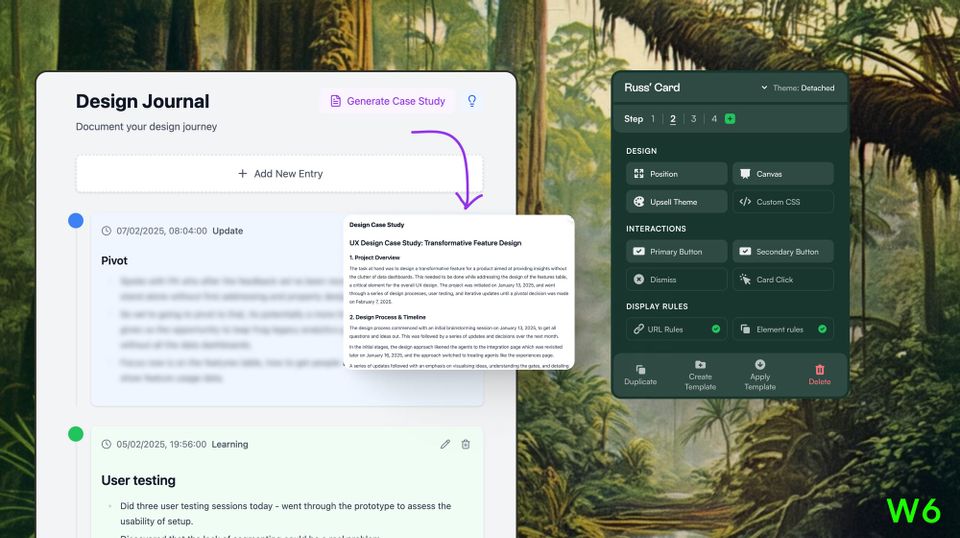Viewport: 960px width, 538px height.
Task: Click the edit pencil icon on User testing entry
Action: pos(445,444)
